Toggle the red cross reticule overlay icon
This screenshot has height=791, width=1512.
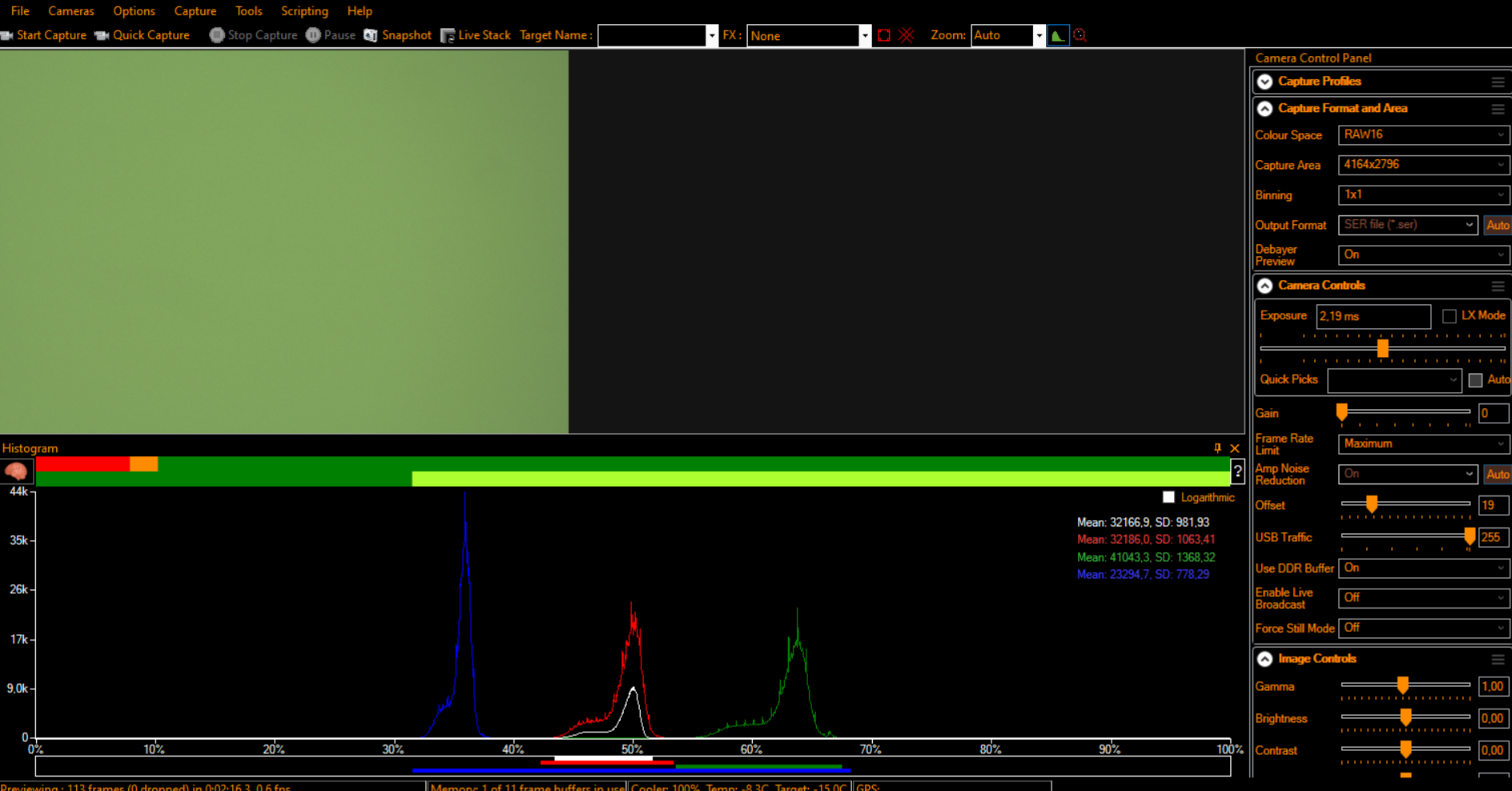pos(907,35)
